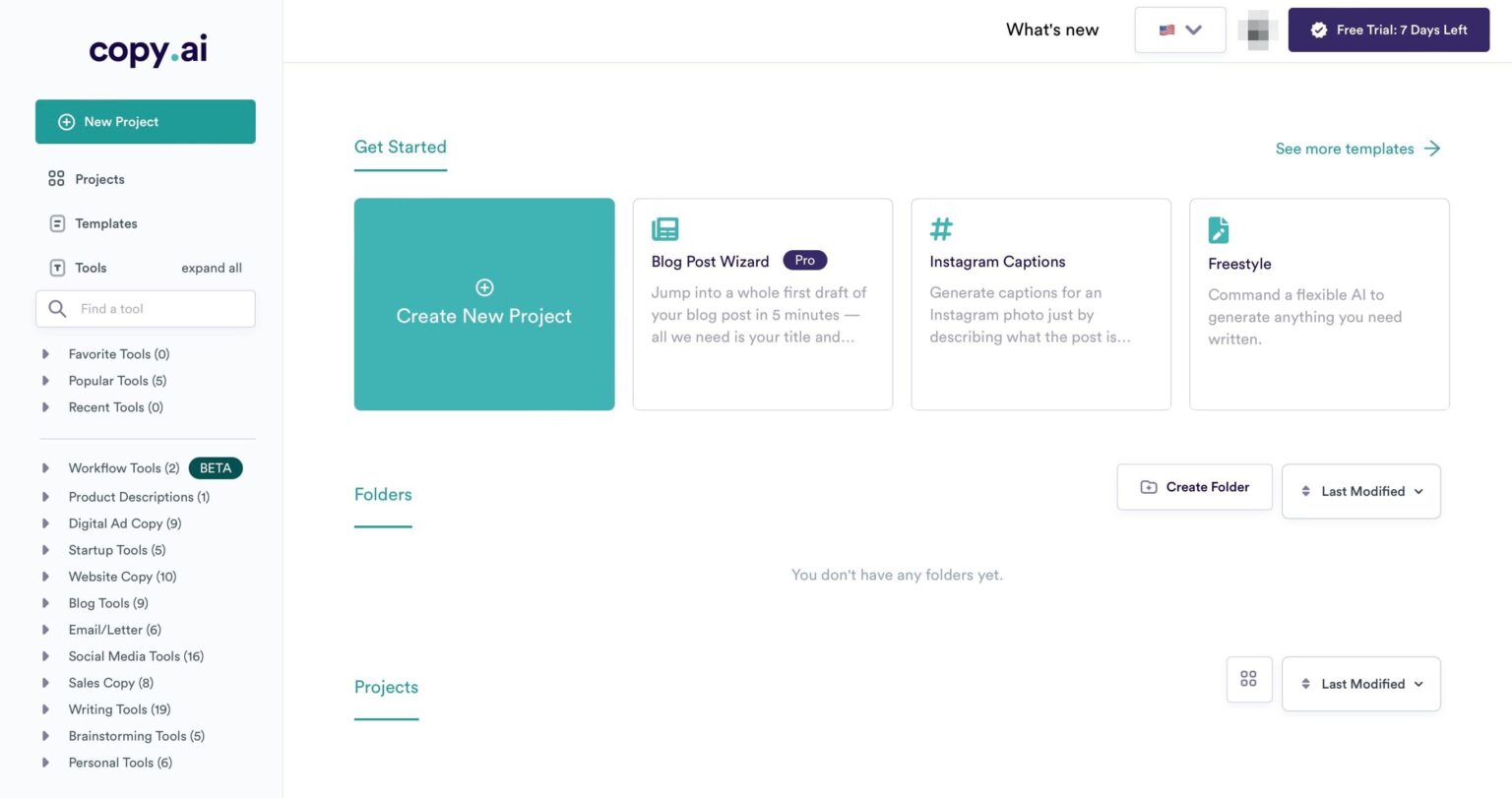
Task: Click the grid view icon in Projects section
Action: click(1248, 679)
